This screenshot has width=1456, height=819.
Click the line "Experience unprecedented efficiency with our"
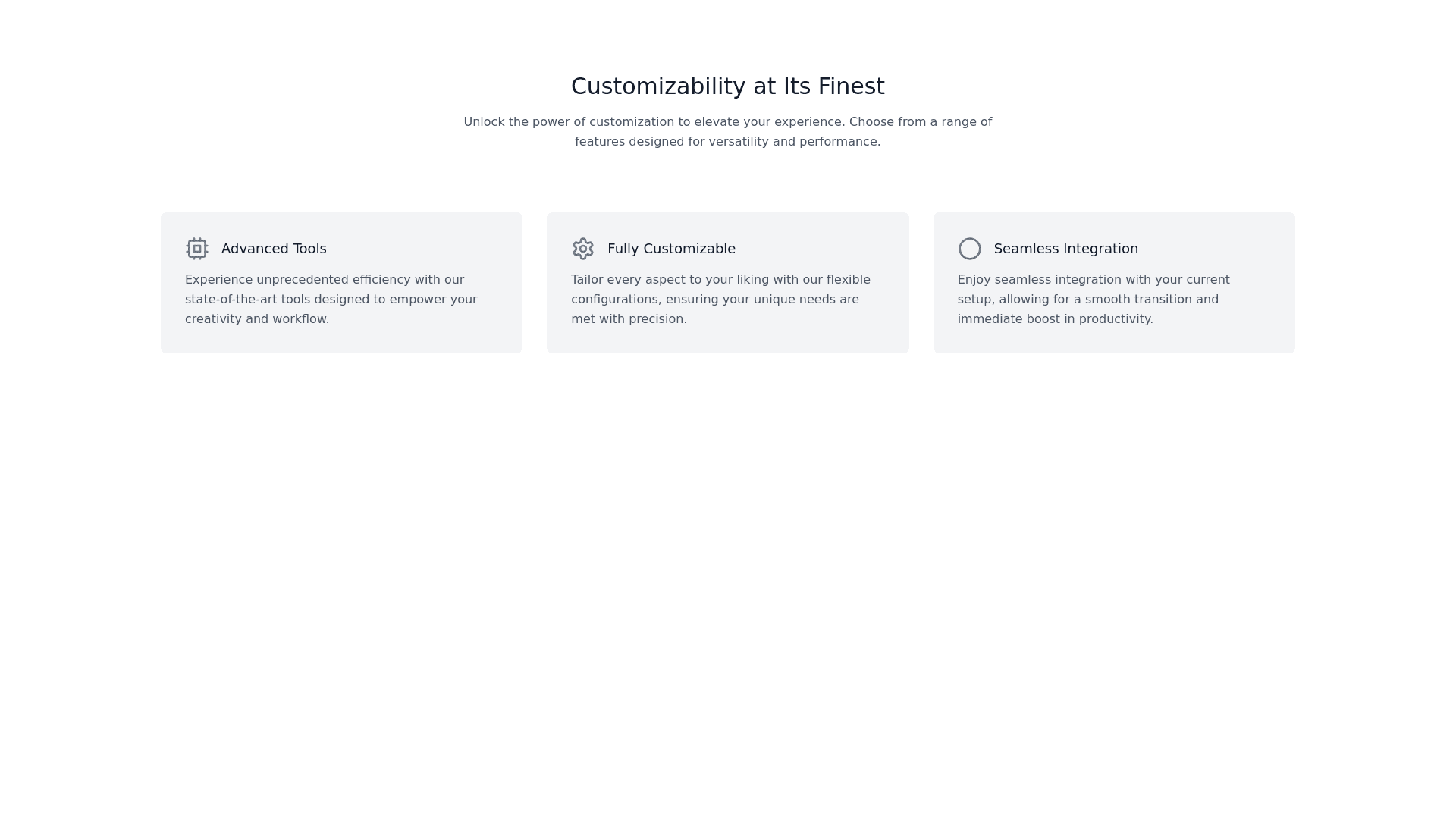point(325,280)
